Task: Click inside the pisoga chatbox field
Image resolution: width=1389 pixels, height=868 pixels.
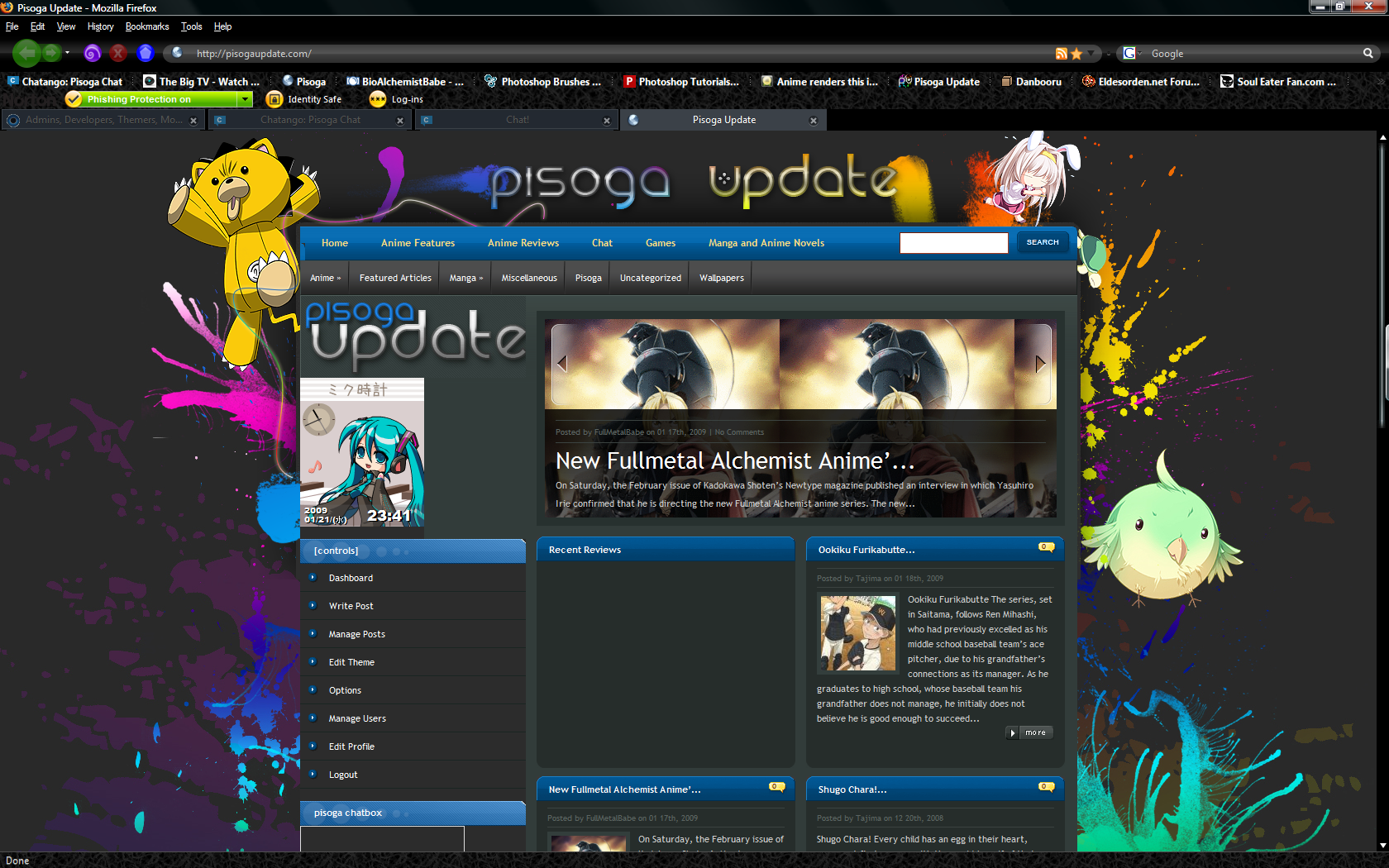Action: click(382, 838)
